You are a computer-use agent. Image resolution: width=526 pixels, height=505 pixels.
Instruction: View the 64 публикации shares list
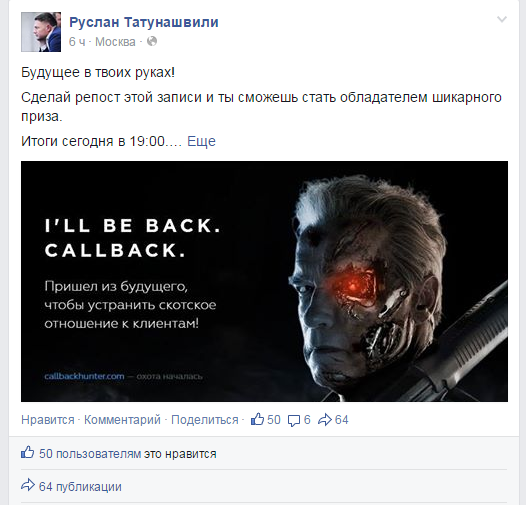tap(80, 487)
